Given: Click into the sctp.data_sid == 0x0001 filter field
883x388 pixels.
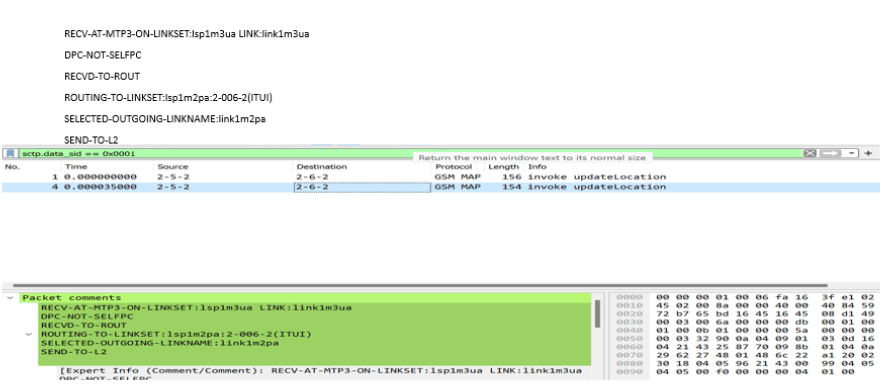Looking at the screenshot, I should 411,153.
